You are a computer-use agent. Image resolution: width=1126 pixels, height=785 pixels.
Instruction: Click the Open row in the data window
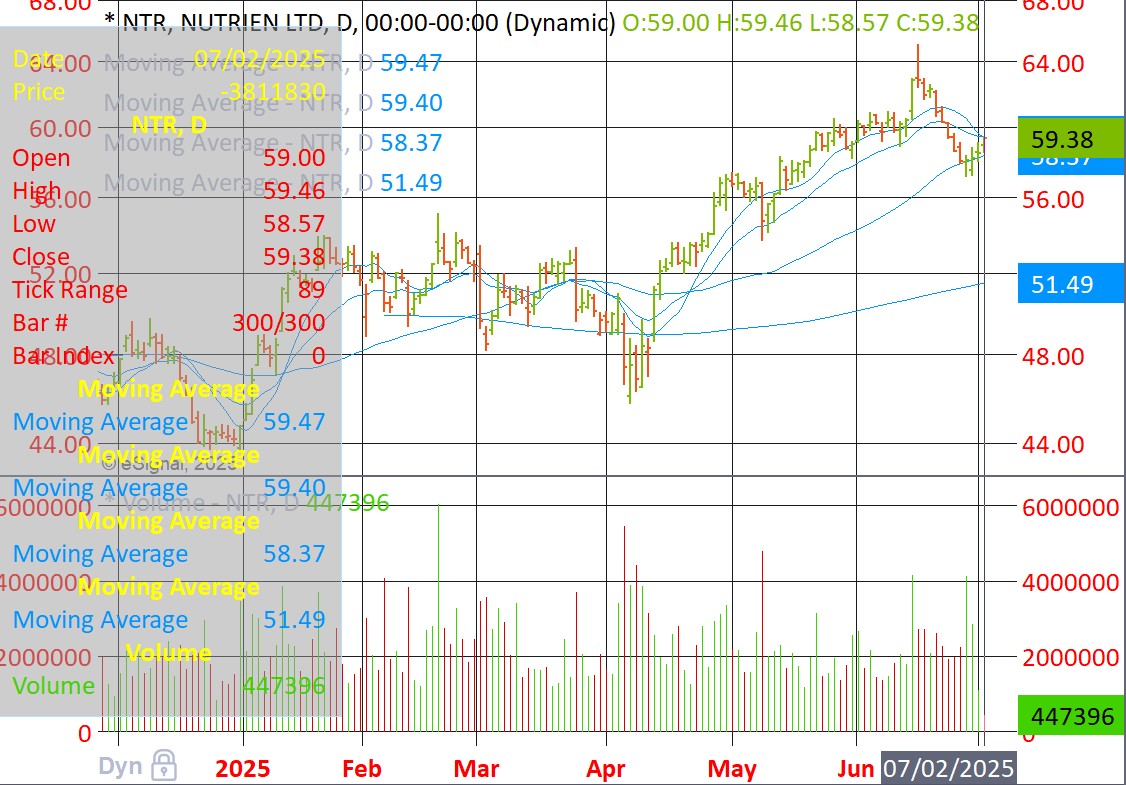(169, 157)
